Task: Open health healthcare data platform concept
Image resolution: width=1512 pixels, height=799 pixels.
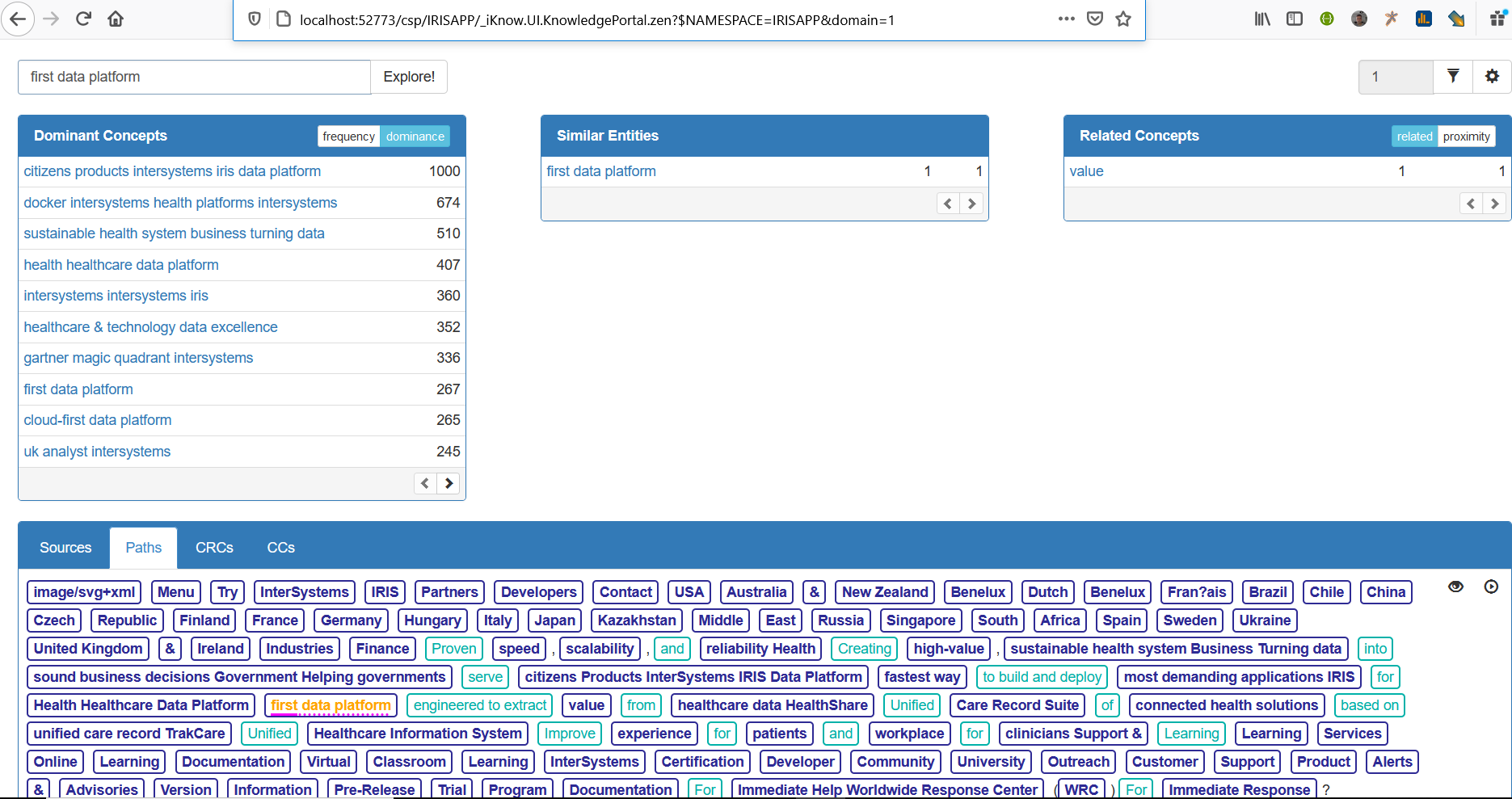Action: pos(121,265)
